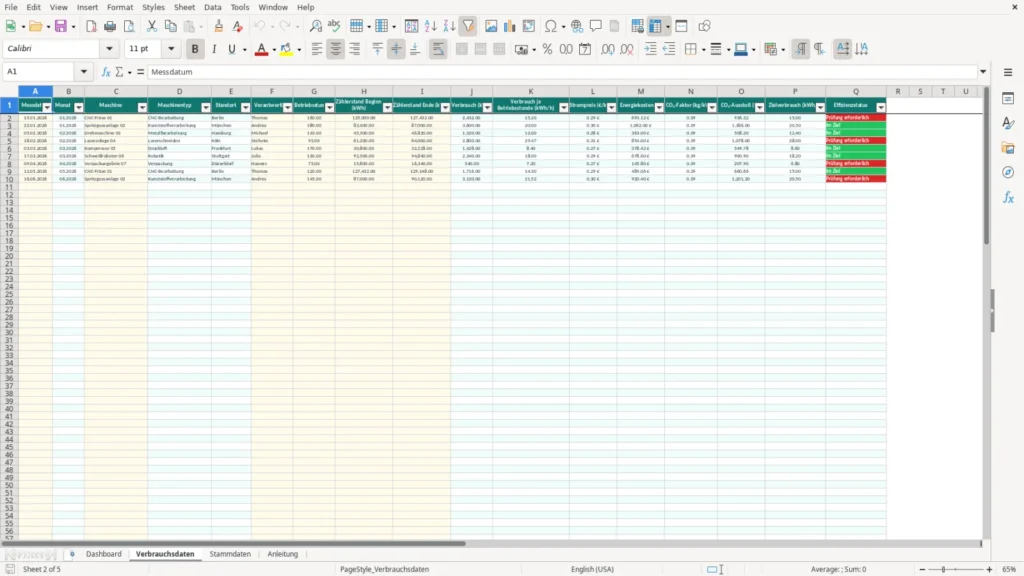
Task: Toggle the AutoFilter funnel icon
Action: tap(468, 26)
